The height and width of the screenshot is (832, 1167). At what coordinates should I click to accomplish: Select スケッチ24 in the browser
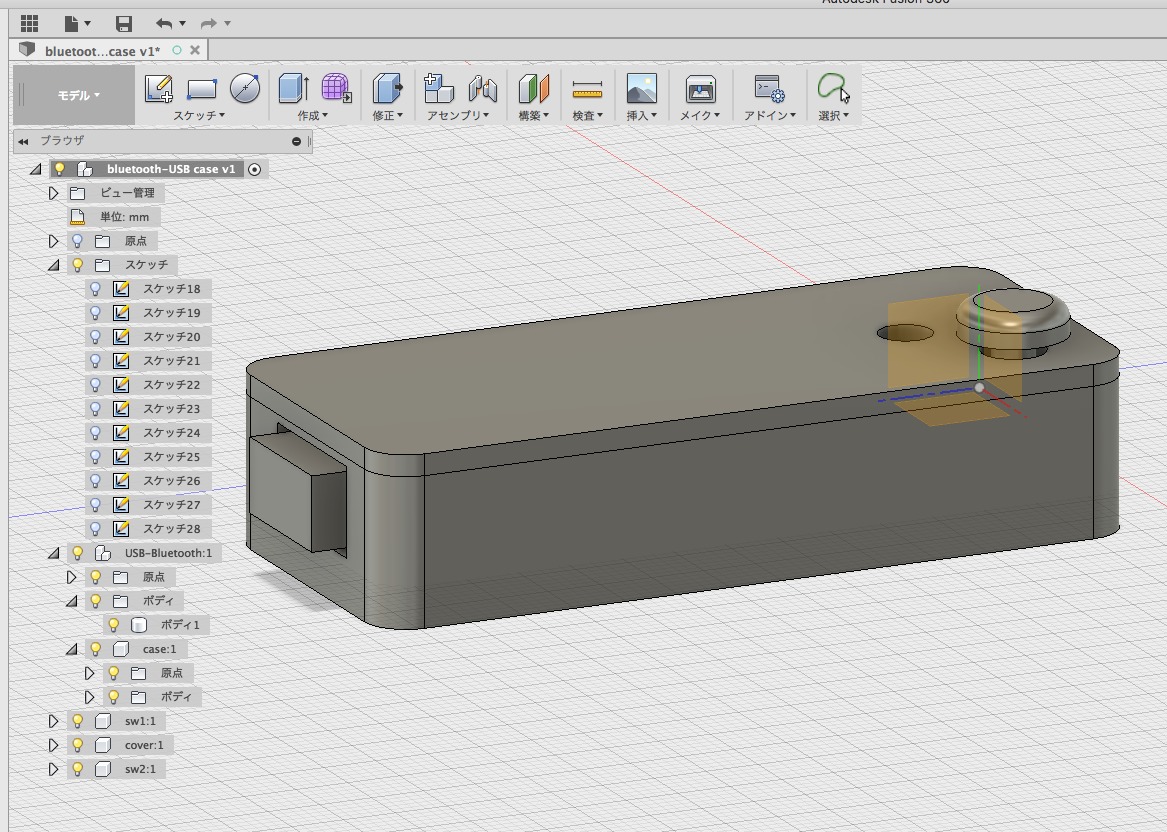click(171, 433)
